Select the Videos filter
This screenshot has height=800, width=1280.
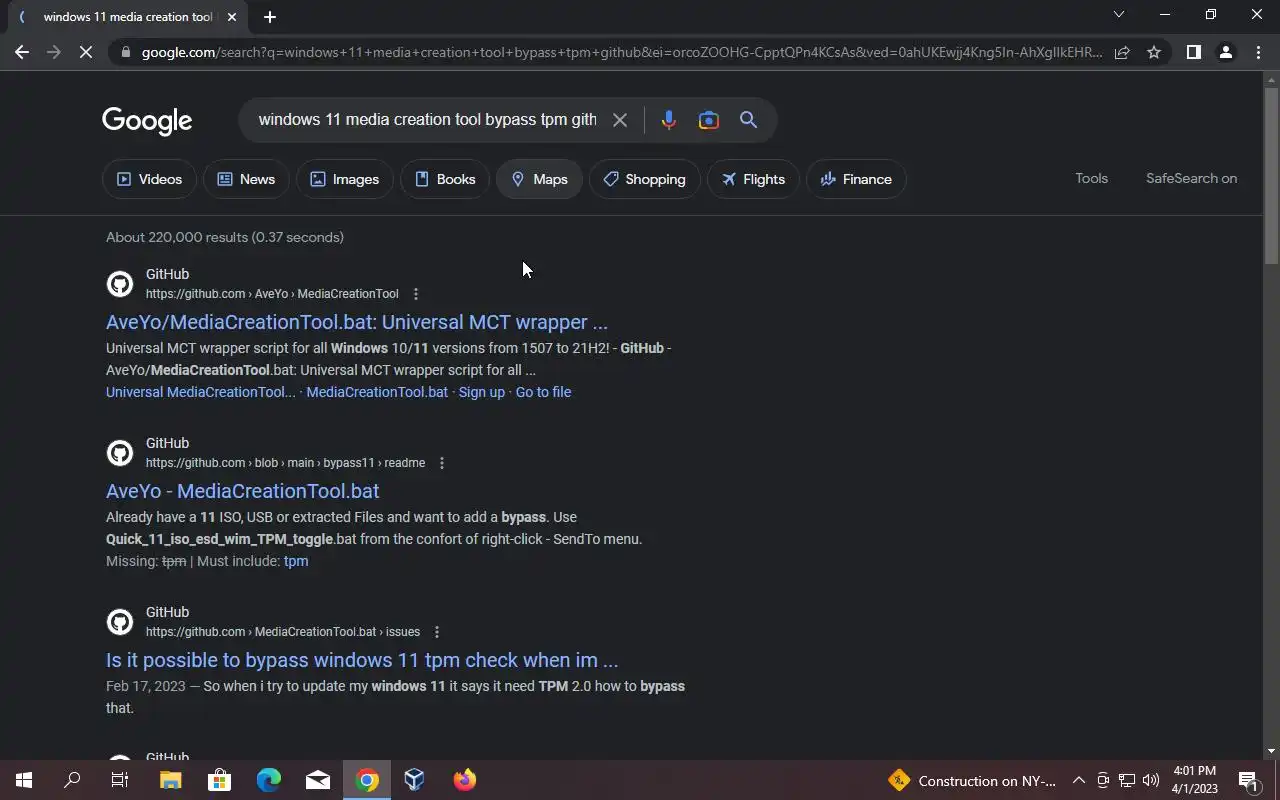[x=149, y=179]
